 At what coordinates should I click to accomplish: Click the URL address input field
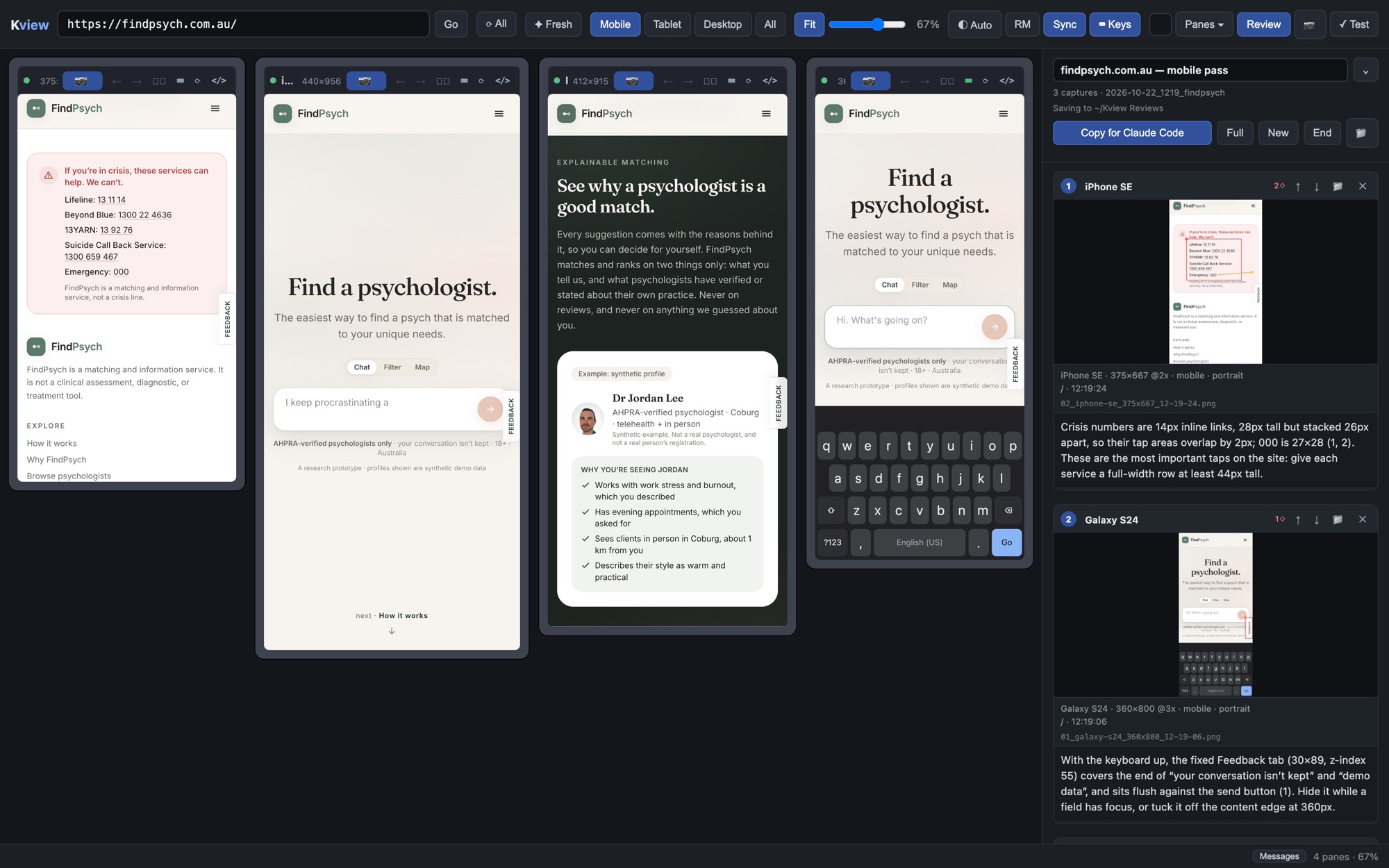click(243, 24)
